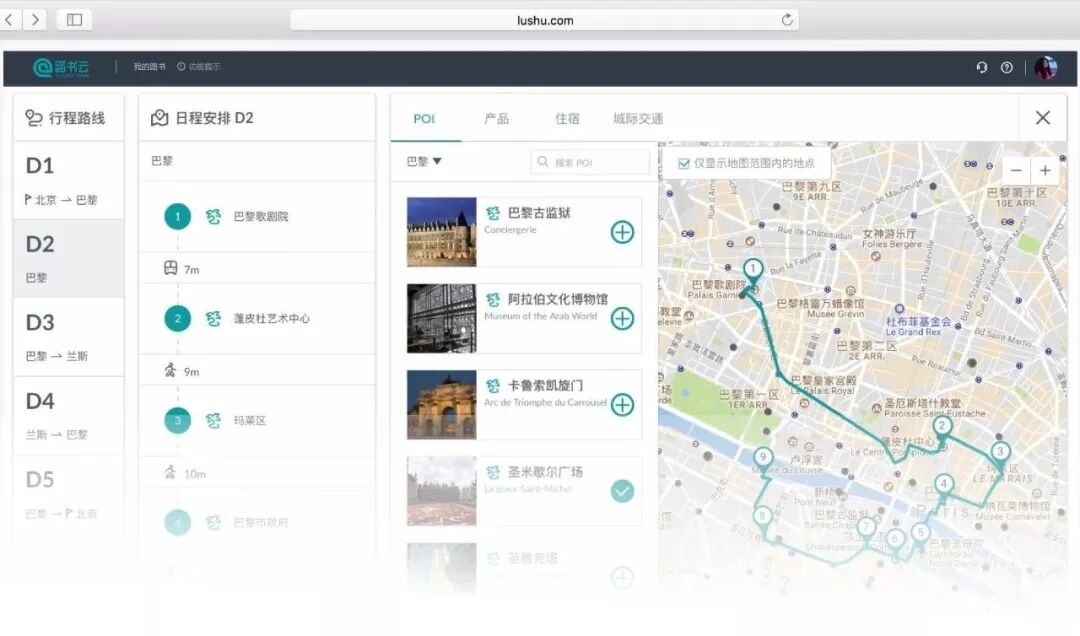Click map pin number 2
1080x636 pixels.
pos(942,428)
